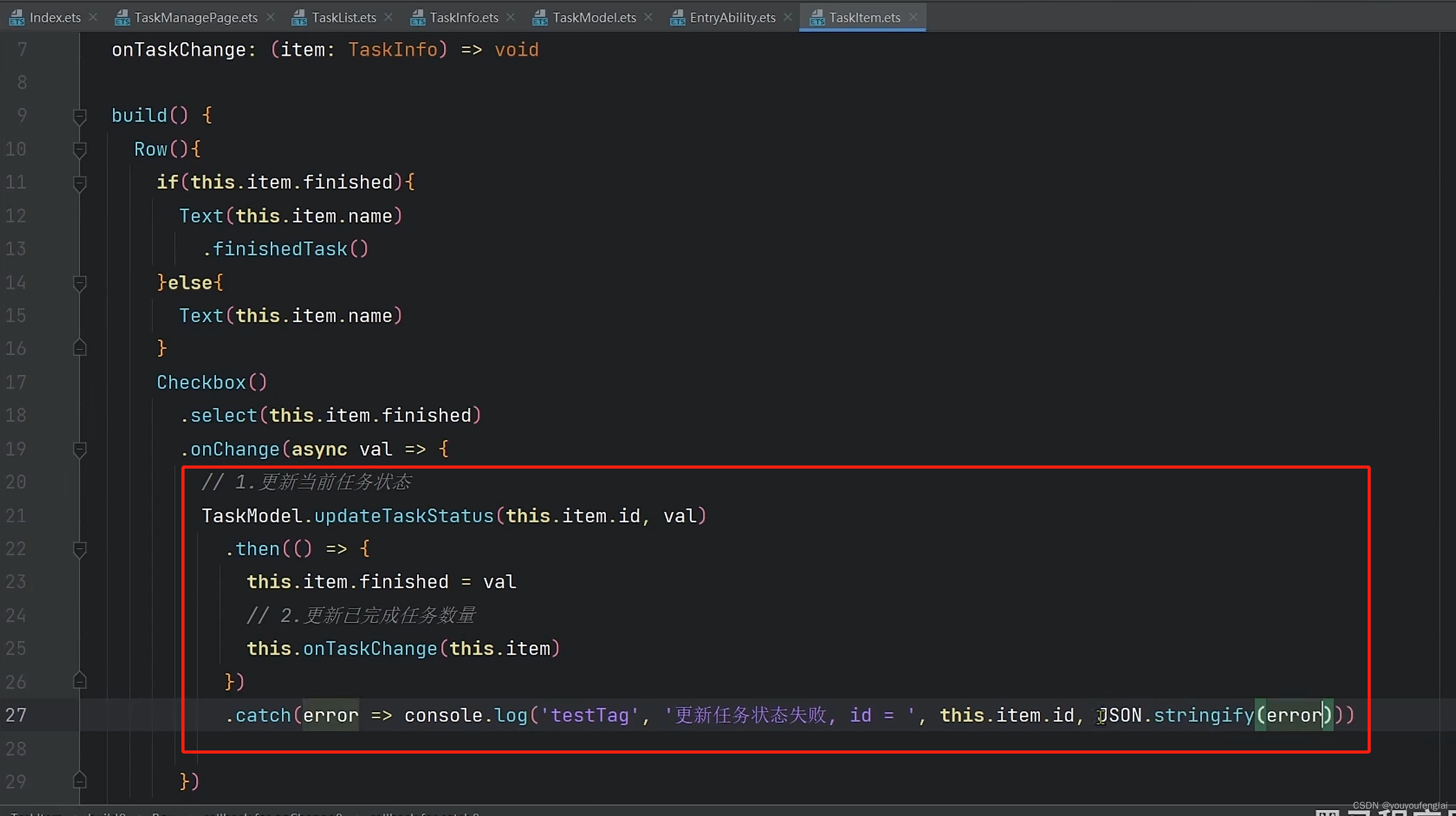Viewport: 1456px width, 816px height.
Task: Click console.log on line 27
Action: (466, 716)
